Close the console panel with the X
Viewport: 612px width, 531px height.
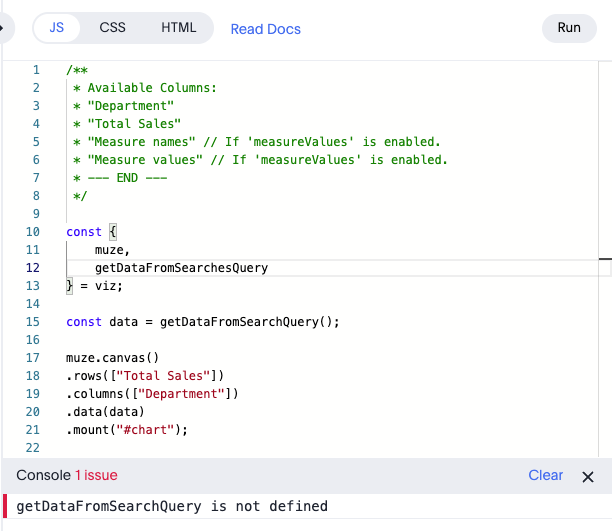(588, 476)
